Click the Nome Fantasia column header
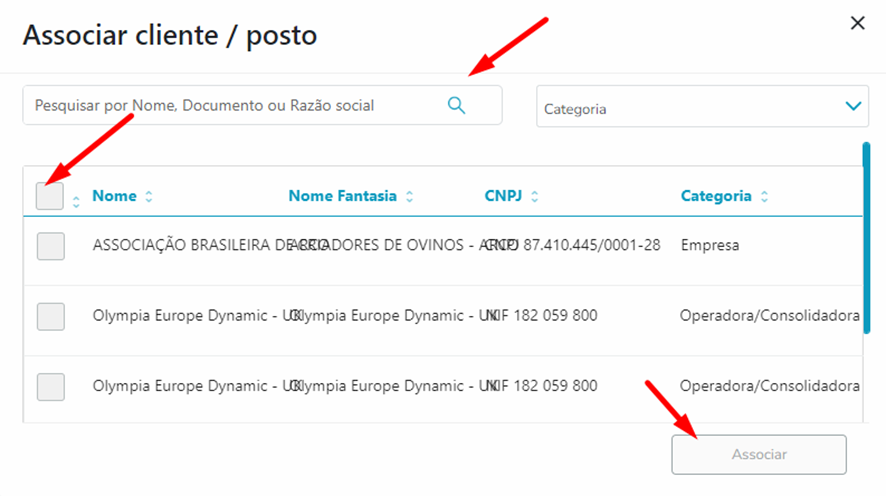The image size is (886, 496). point(342,196)
